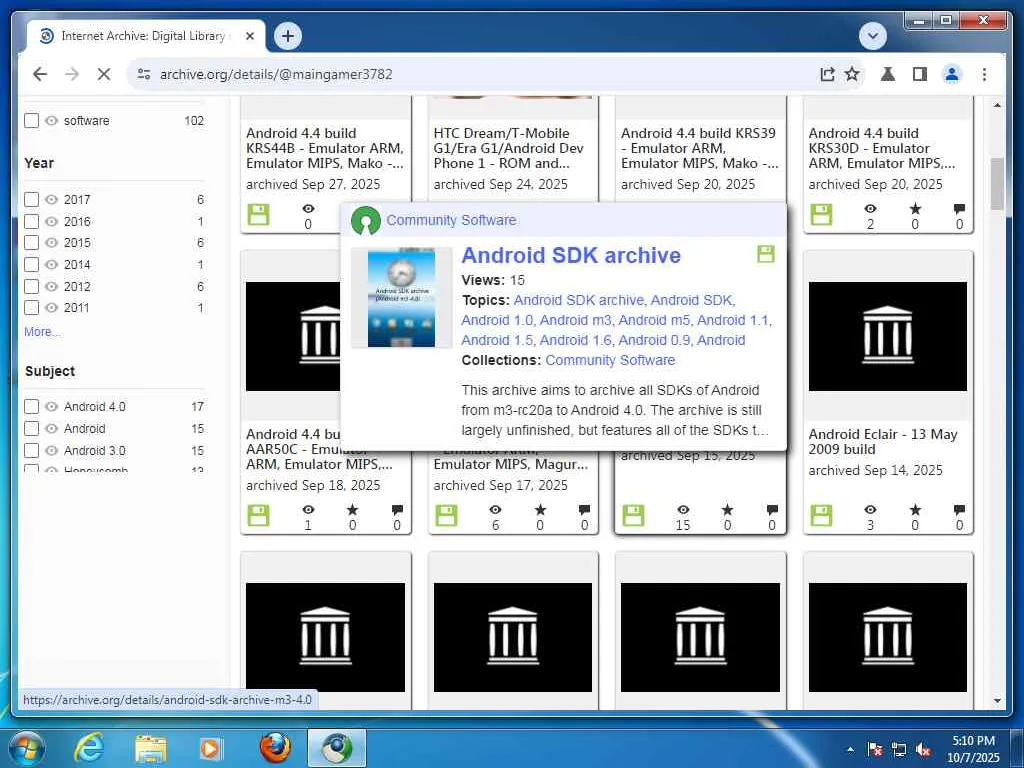The image size is (1024, 768).
Task: Share this page via address bar icon
Action: [x=827, y=74]
